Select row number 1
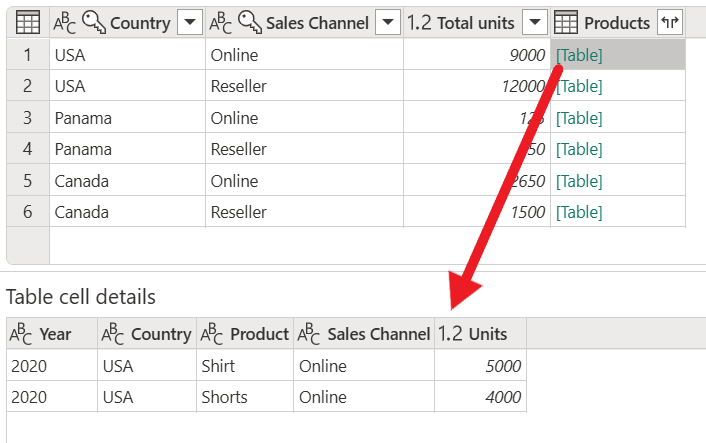The height and width of the screenshot is (443, 706). click(28, 55)
